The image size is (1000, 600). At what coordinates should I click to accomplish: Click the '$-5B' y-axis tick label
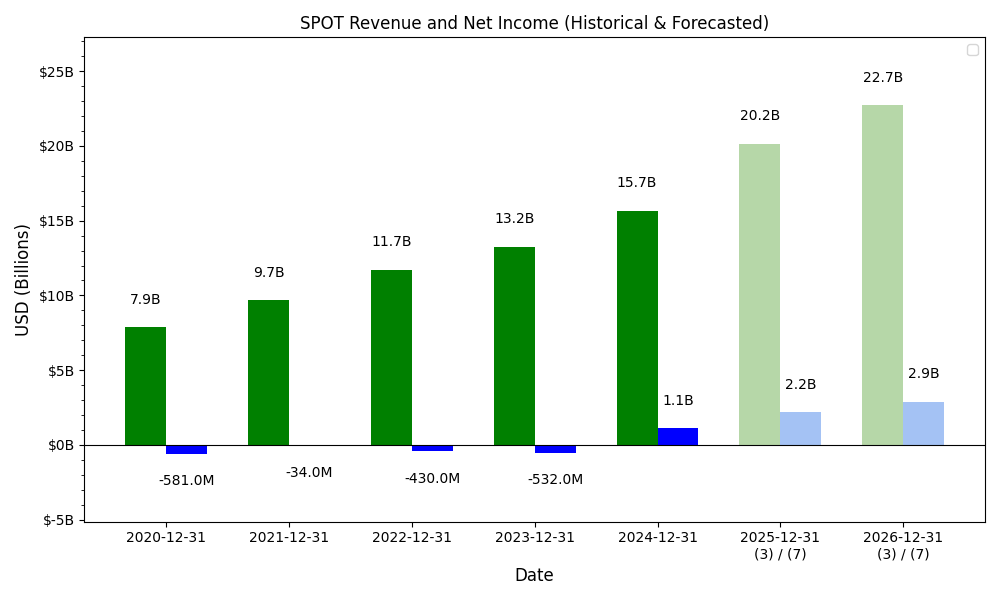tap(58, 520)
